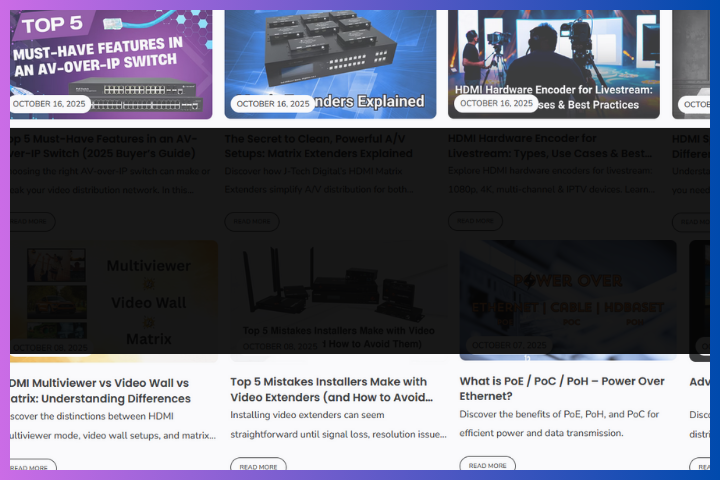Screen dimensions: 720x480
Task: Open 'HDMI Hardware Encoder for Livestream' title link
Action: coord(550,146)
